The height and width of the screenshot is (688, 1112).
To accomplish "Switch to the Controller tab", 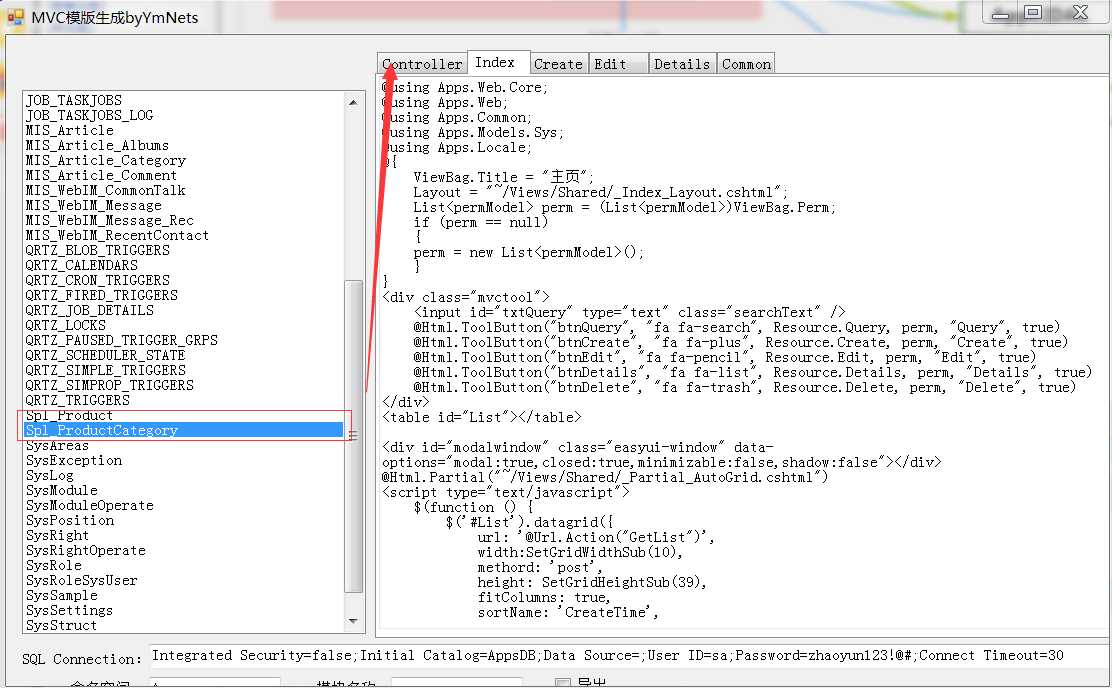I will click(422, 64).
